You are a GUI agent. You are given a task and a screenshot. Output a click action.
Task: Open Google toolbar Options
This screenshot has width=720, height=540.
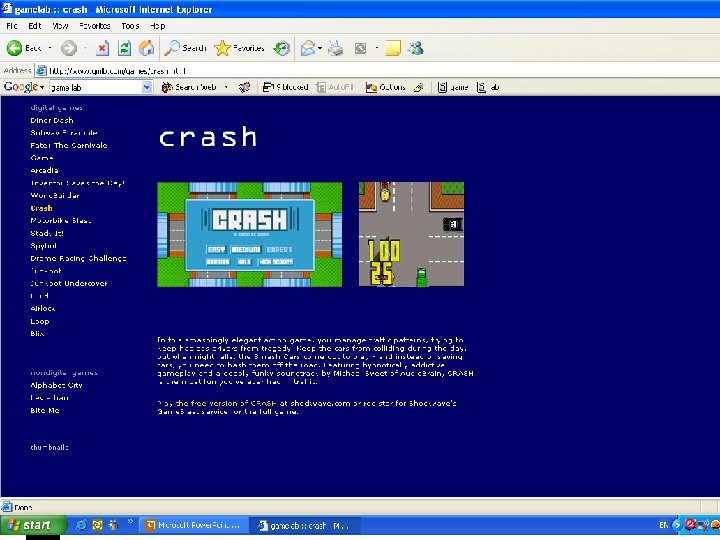(x=385, y=87)
